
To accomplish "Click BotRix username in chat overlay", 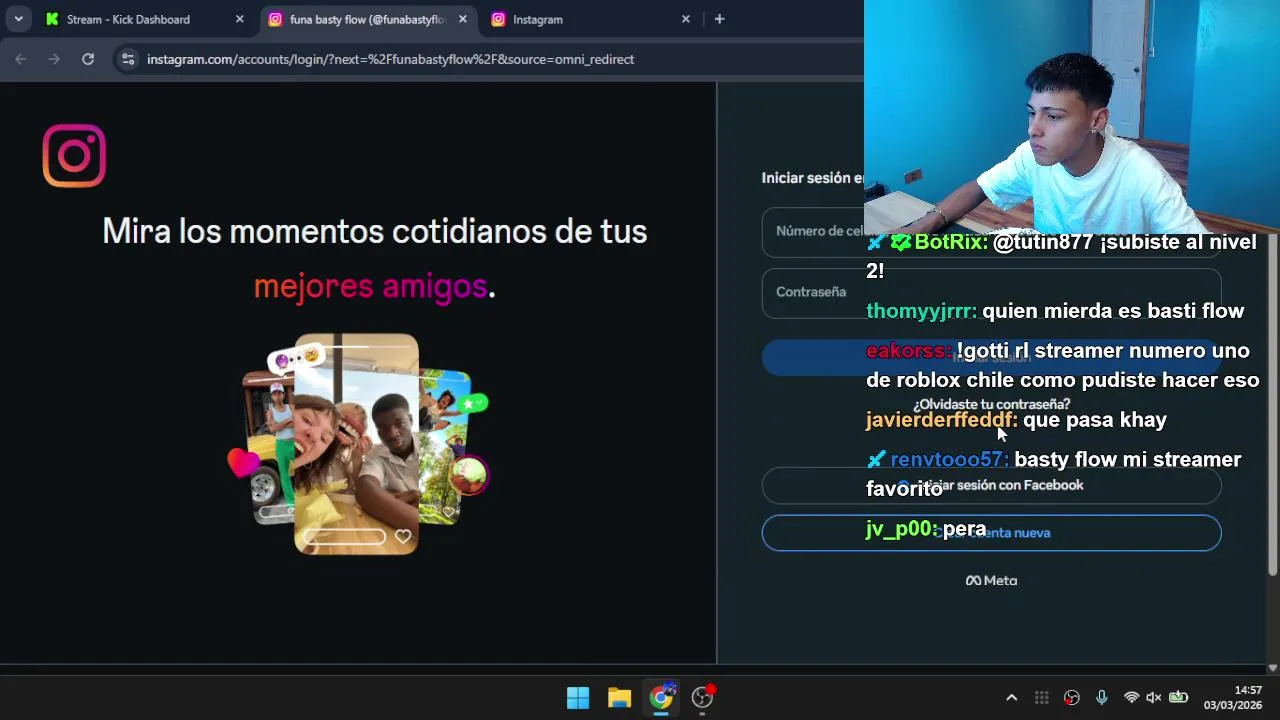I will pyautogui.click(x=951, y=242).
